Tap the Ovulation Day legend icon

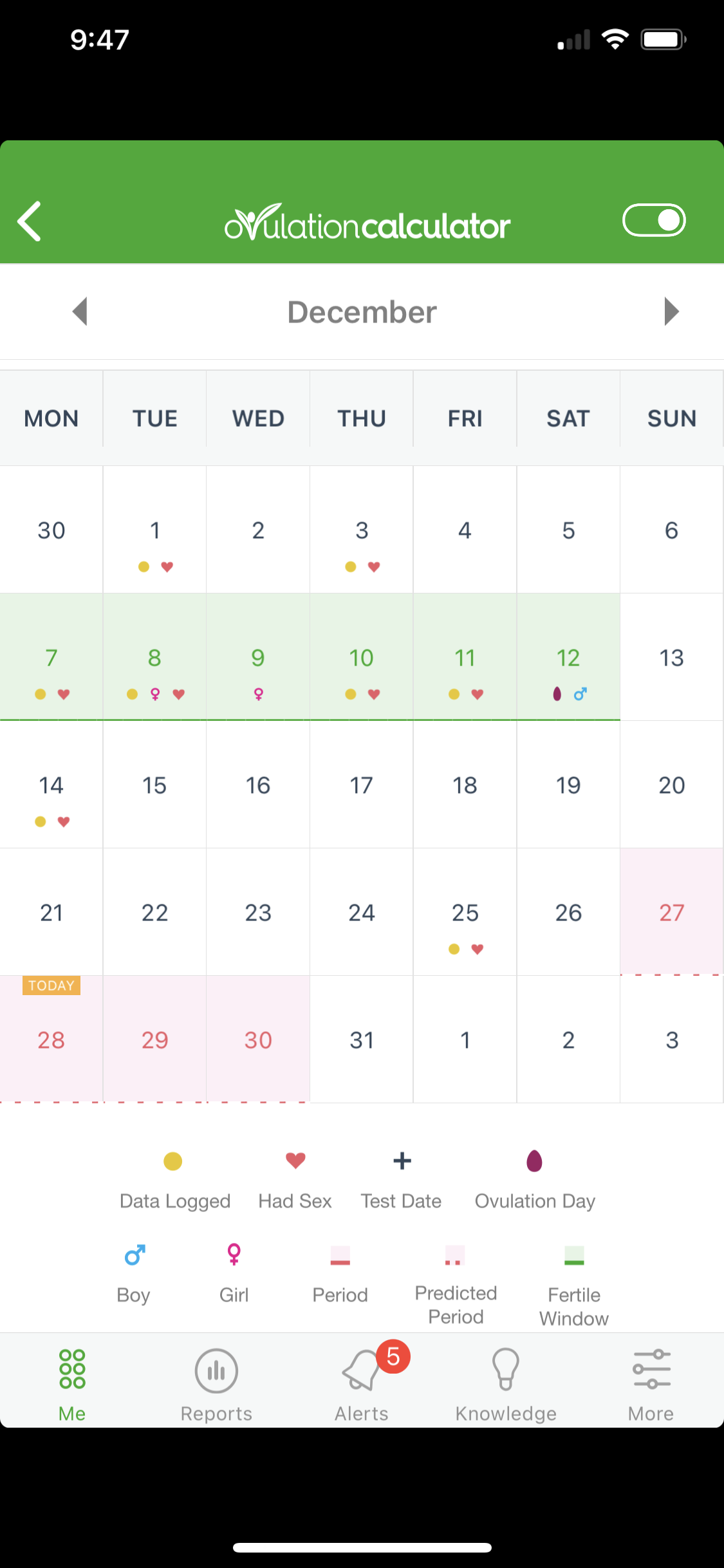534,1161
